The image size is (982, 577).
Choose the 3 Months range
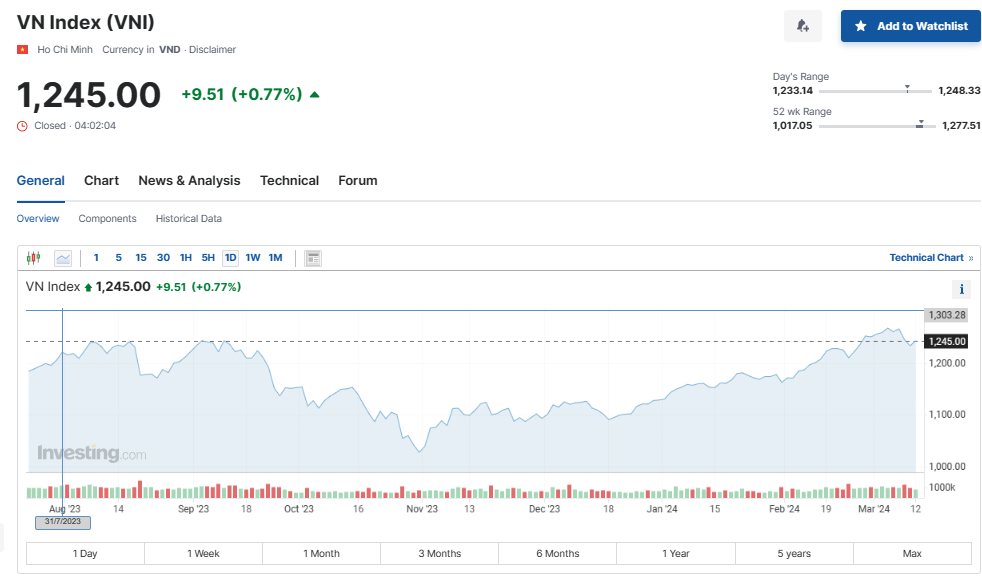point(439,554)
